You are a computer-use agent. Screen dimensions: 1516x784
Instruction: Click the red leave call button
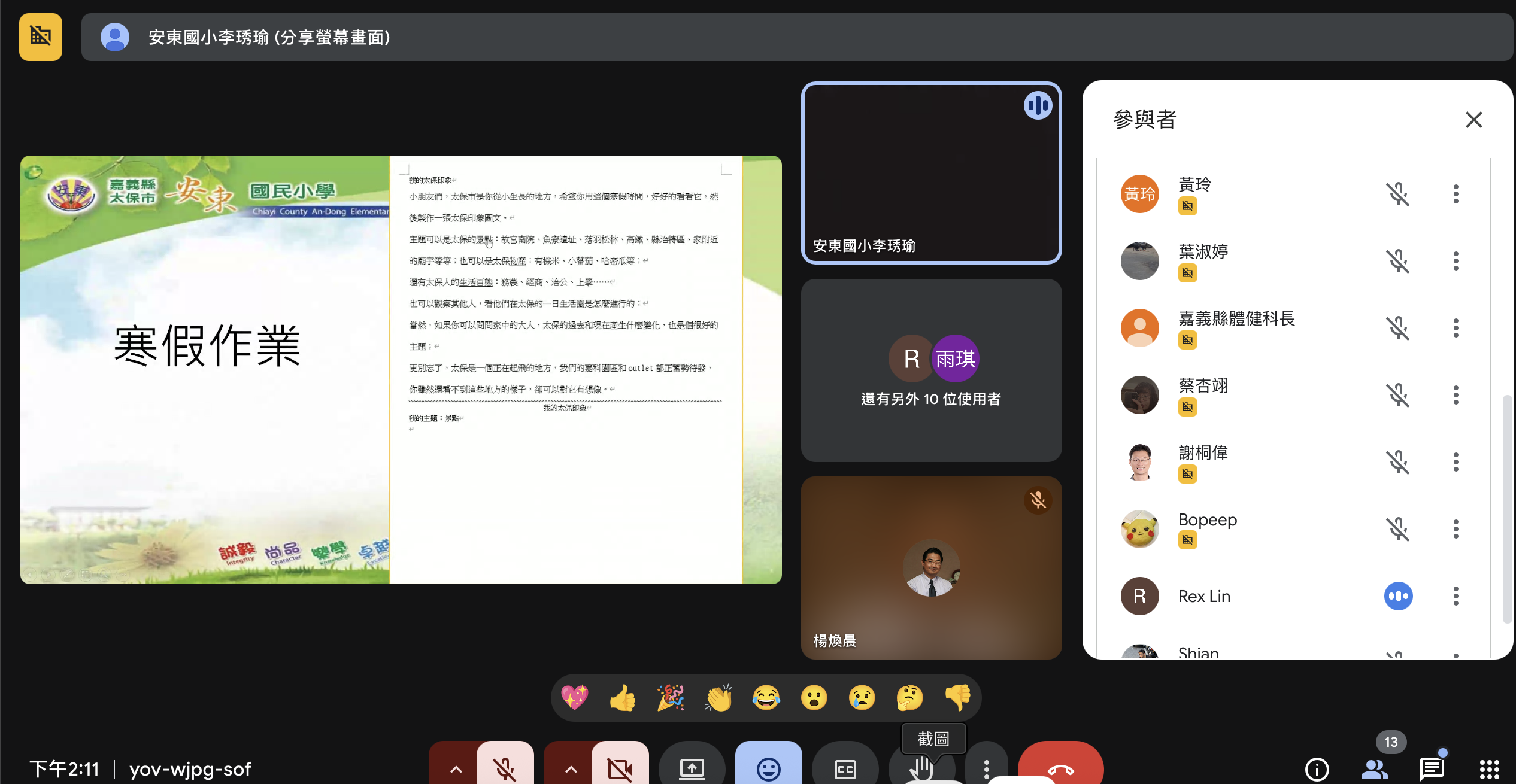(x=1060, y=768)
